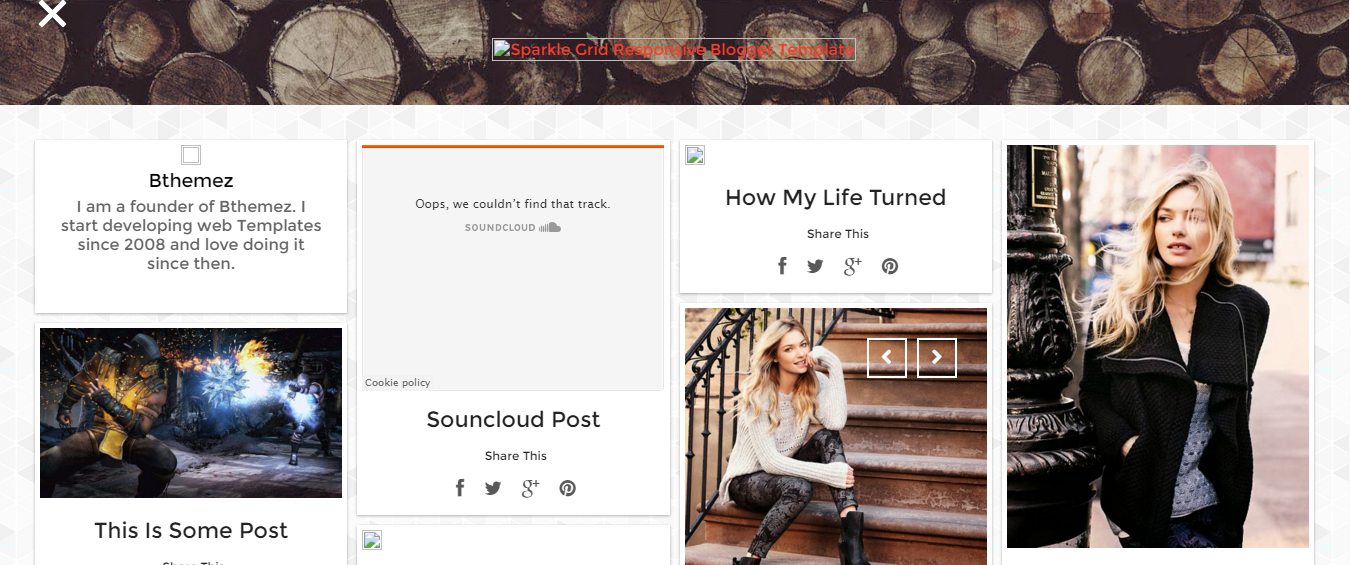Image resolution: width=1350 pixels, height=565 pixels.
Task: Share Souncloud Post on Pinterest
Action: pyautogui.click(x=567, y=488)
